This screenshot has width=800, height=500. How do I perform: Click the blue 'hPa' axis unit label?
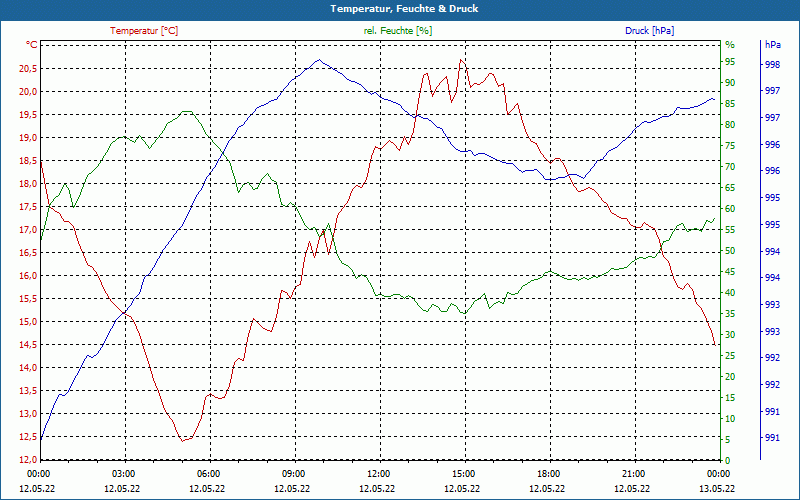click(x=772, y=45)
